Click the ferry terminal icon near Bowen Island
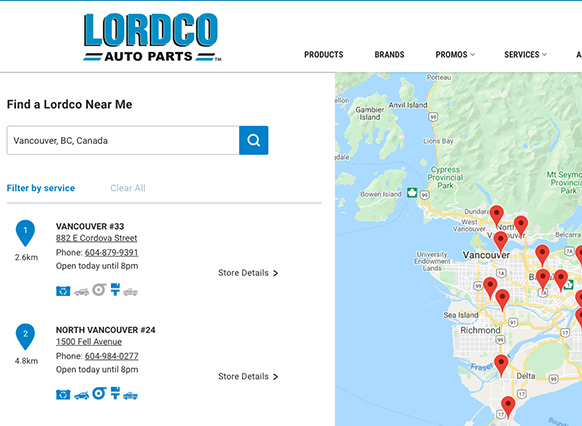The image size is (582, 426). 412,193
